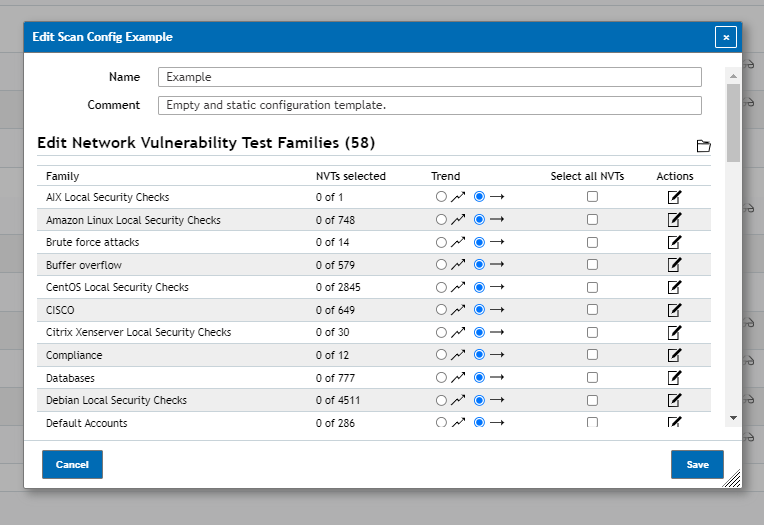Viewport: 764px width, 525px height.
Task: Click the 'Default Accounts' family name
Action: coord(87,423)
